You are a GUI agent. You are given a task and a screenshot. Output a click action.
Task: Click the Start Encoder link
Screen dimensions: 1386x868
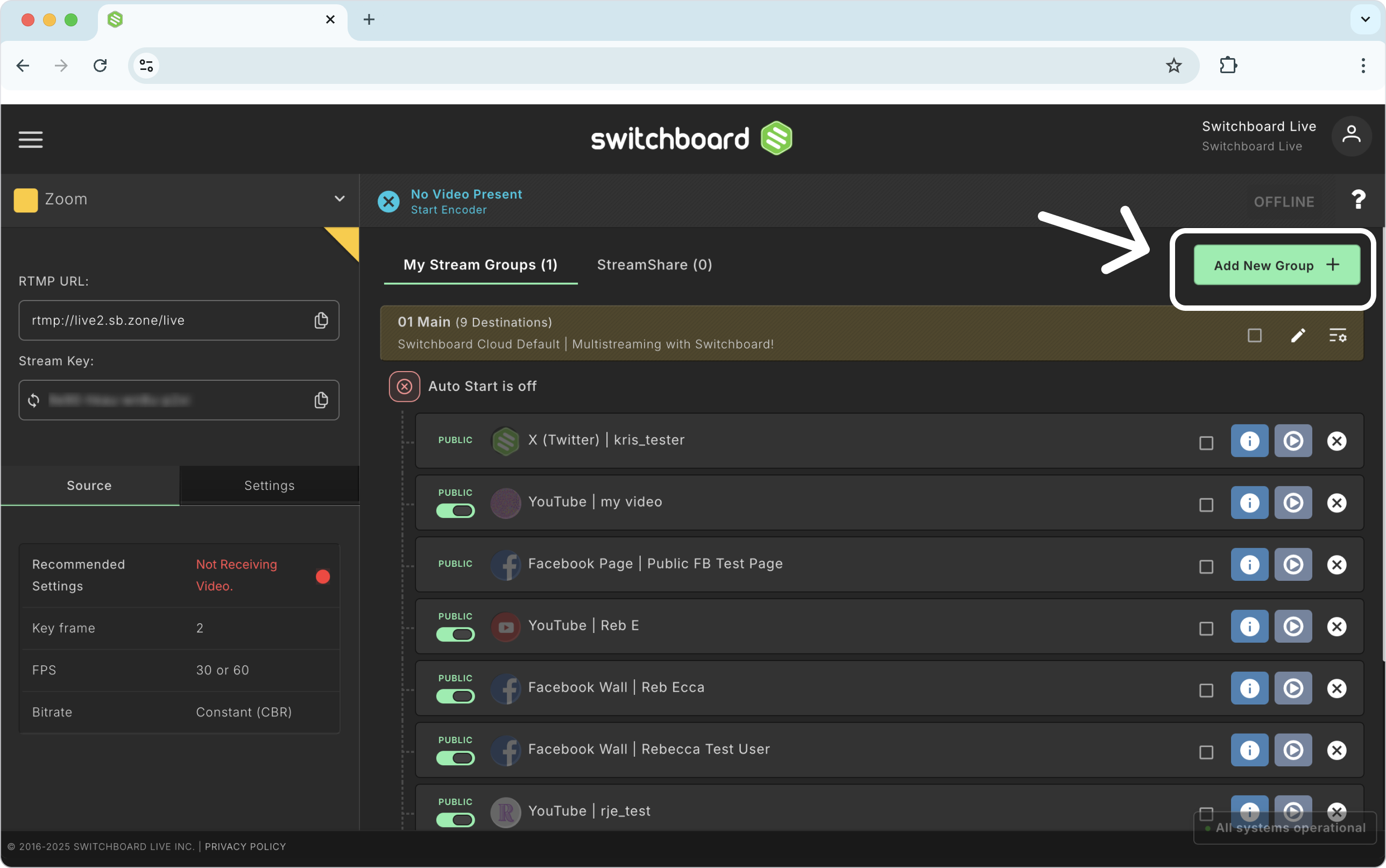click(x=448, y=210)
